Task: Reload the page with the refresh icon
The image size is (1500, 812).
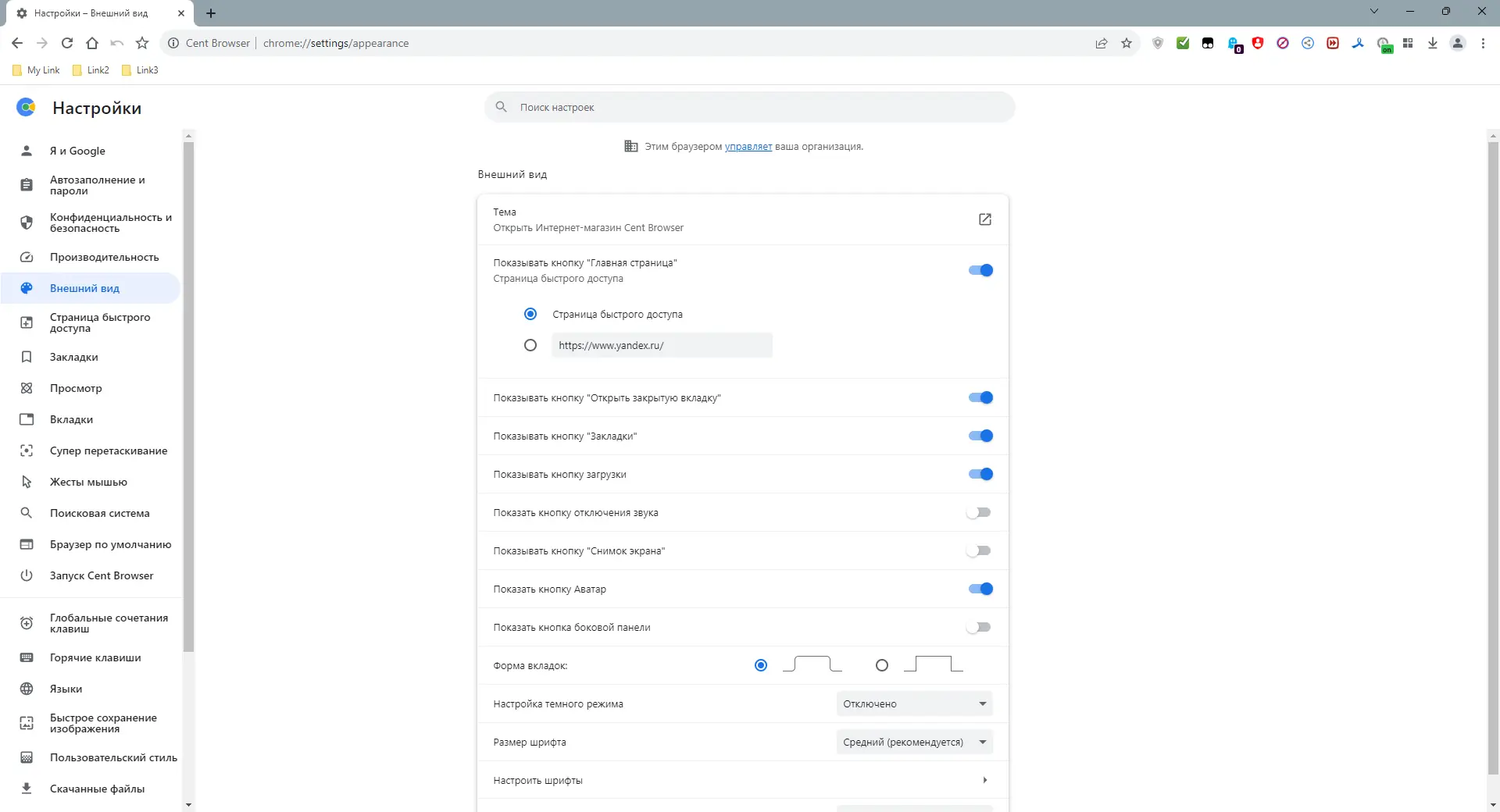Action: (x=67, y=44)
